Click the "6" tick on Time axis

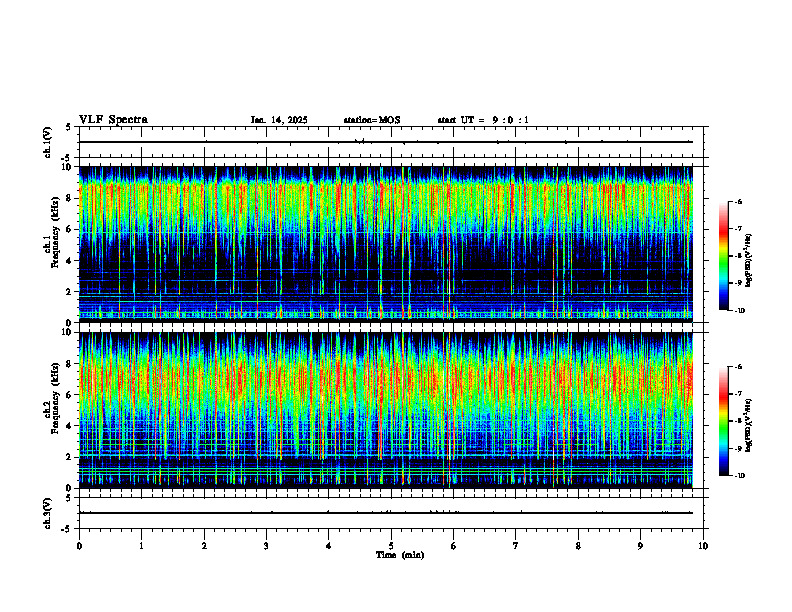454,546
